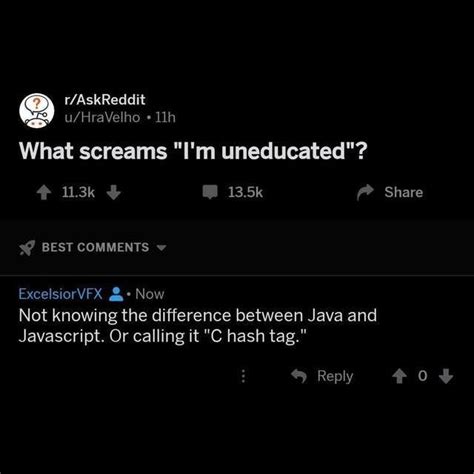Open the 13.5k comments count
This screenshot has width=474, height=474.
[245, 192]
